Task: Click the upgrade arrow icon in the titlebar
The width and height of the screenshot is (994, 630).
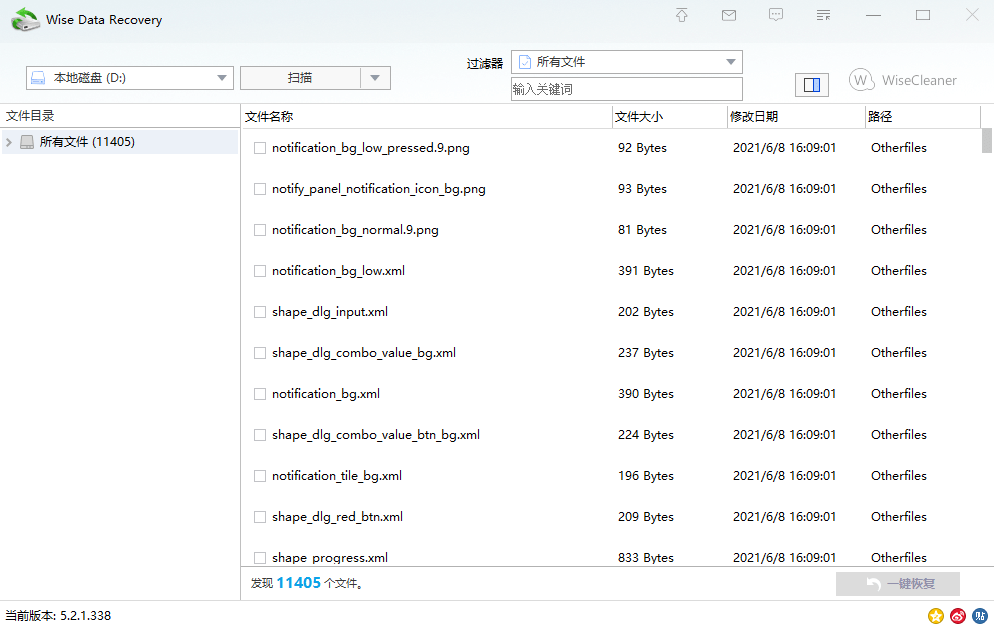Action: tap(681, 15)
